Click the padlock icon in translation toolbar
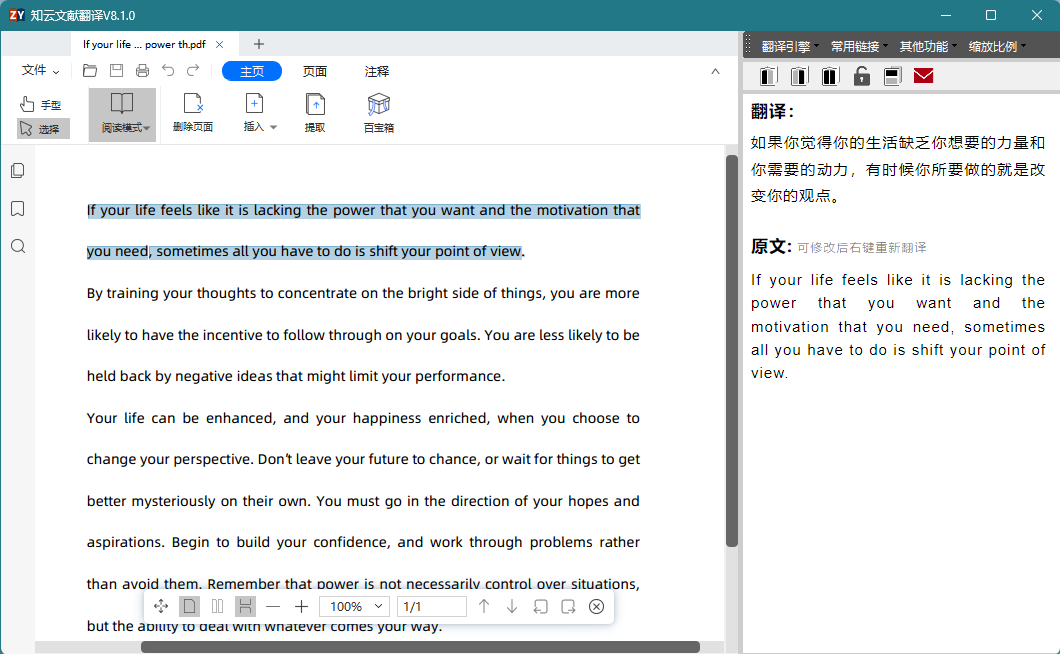Image resolution: width=1060 pixels, height=654 pixels. point(861,76)
